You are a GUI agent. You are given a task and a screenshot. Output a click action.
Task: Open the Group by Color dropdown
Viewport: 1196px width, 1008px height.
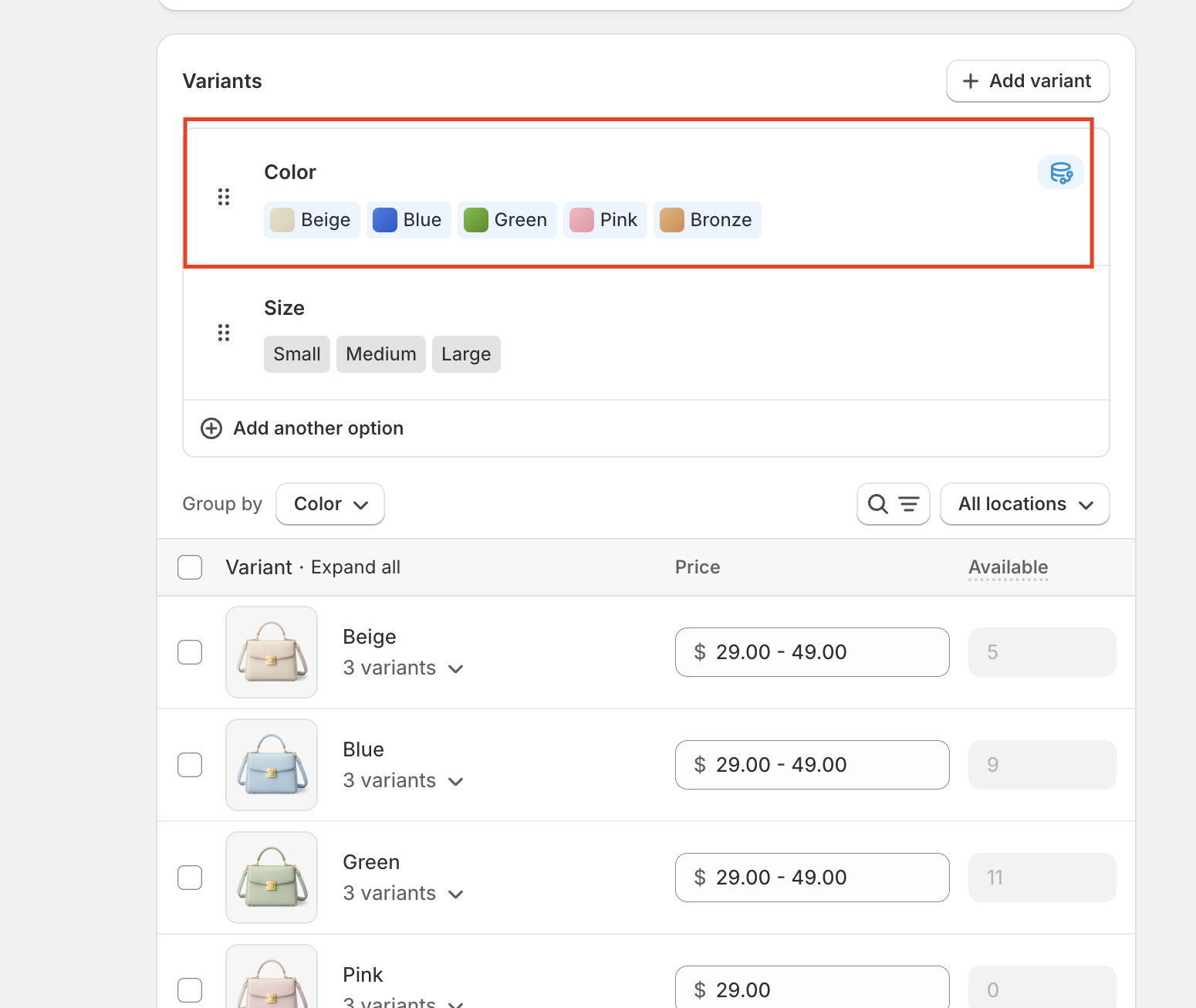tap(330, 504)
